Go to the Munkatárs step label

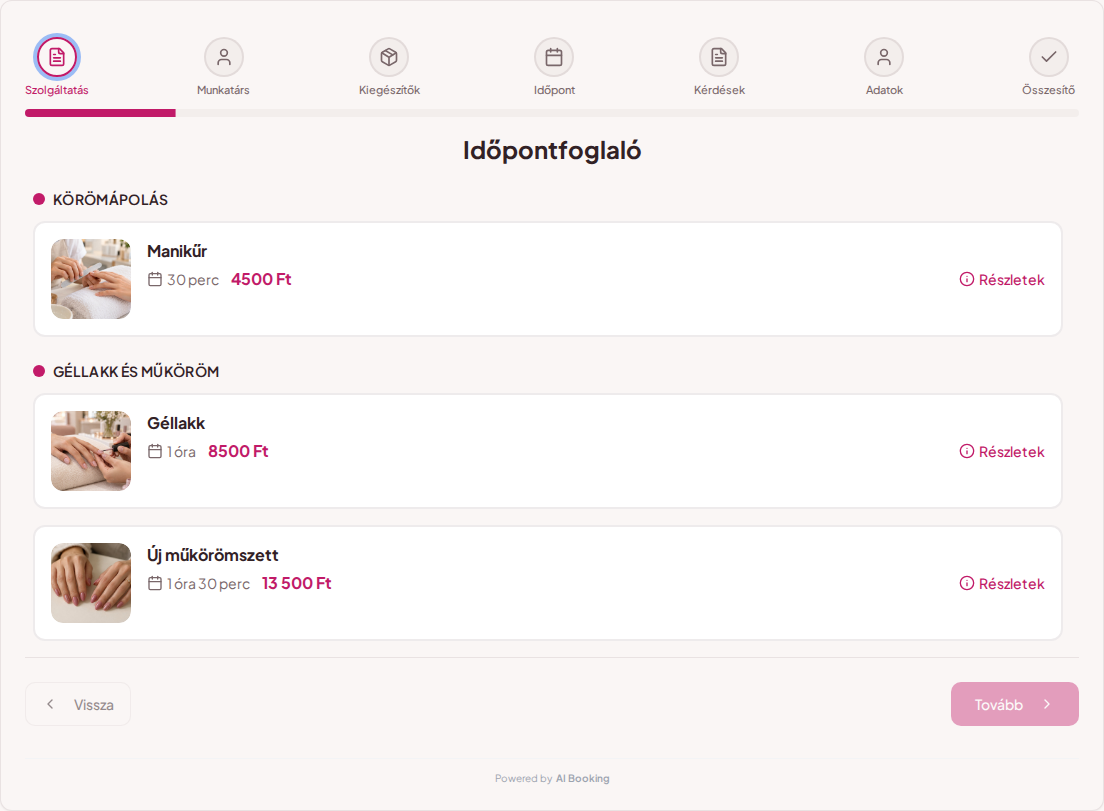pyautogui.click(x=223, y=90)
